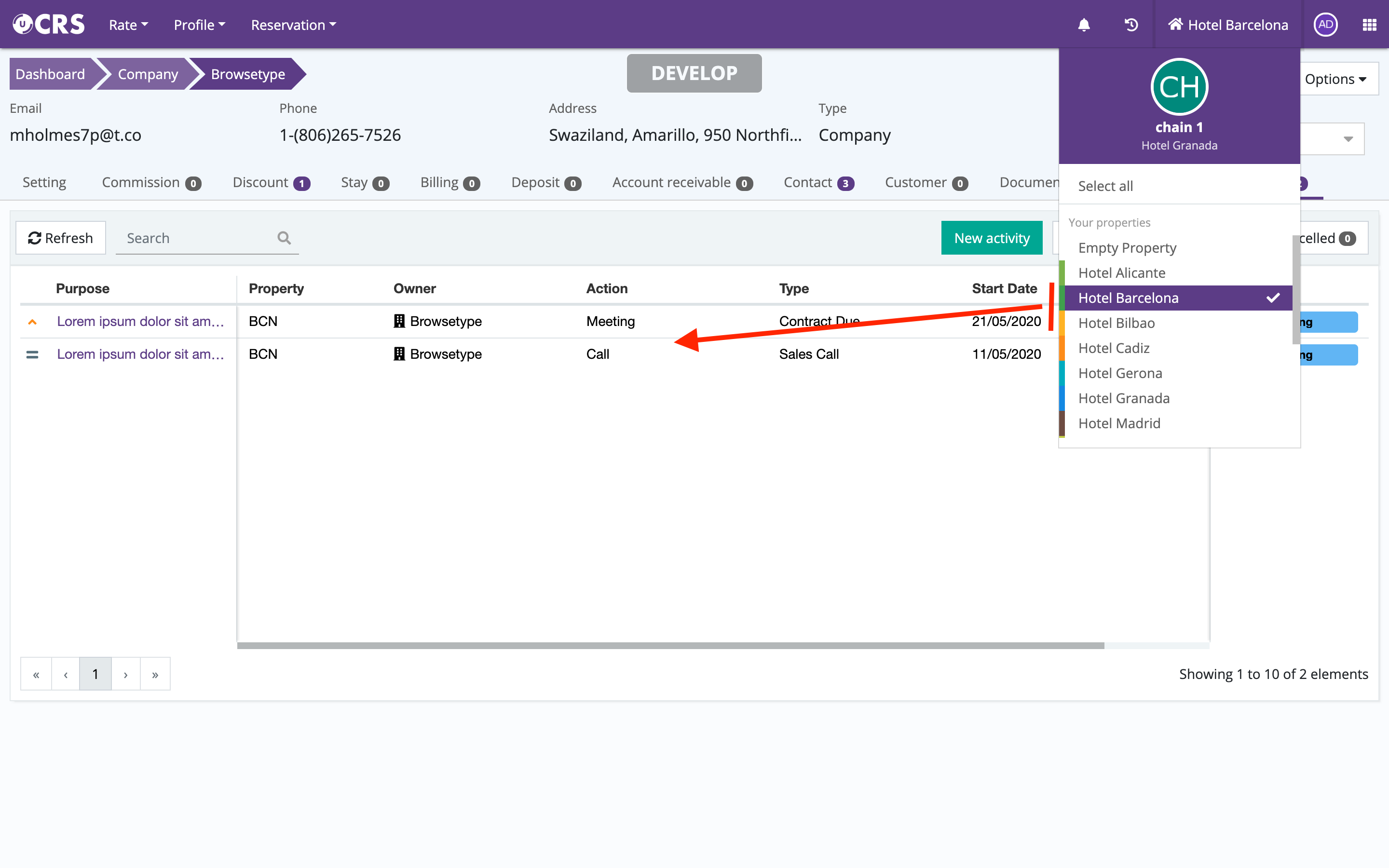1389x868 pixels.
Task: Open the Rate dropdown menu
Action: click(129, 25)
